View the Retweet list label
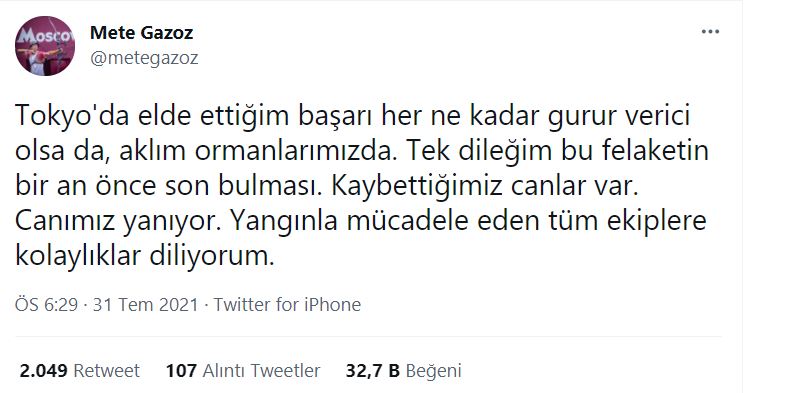Viewport: 785px width, 393px height. click(107, 370)
